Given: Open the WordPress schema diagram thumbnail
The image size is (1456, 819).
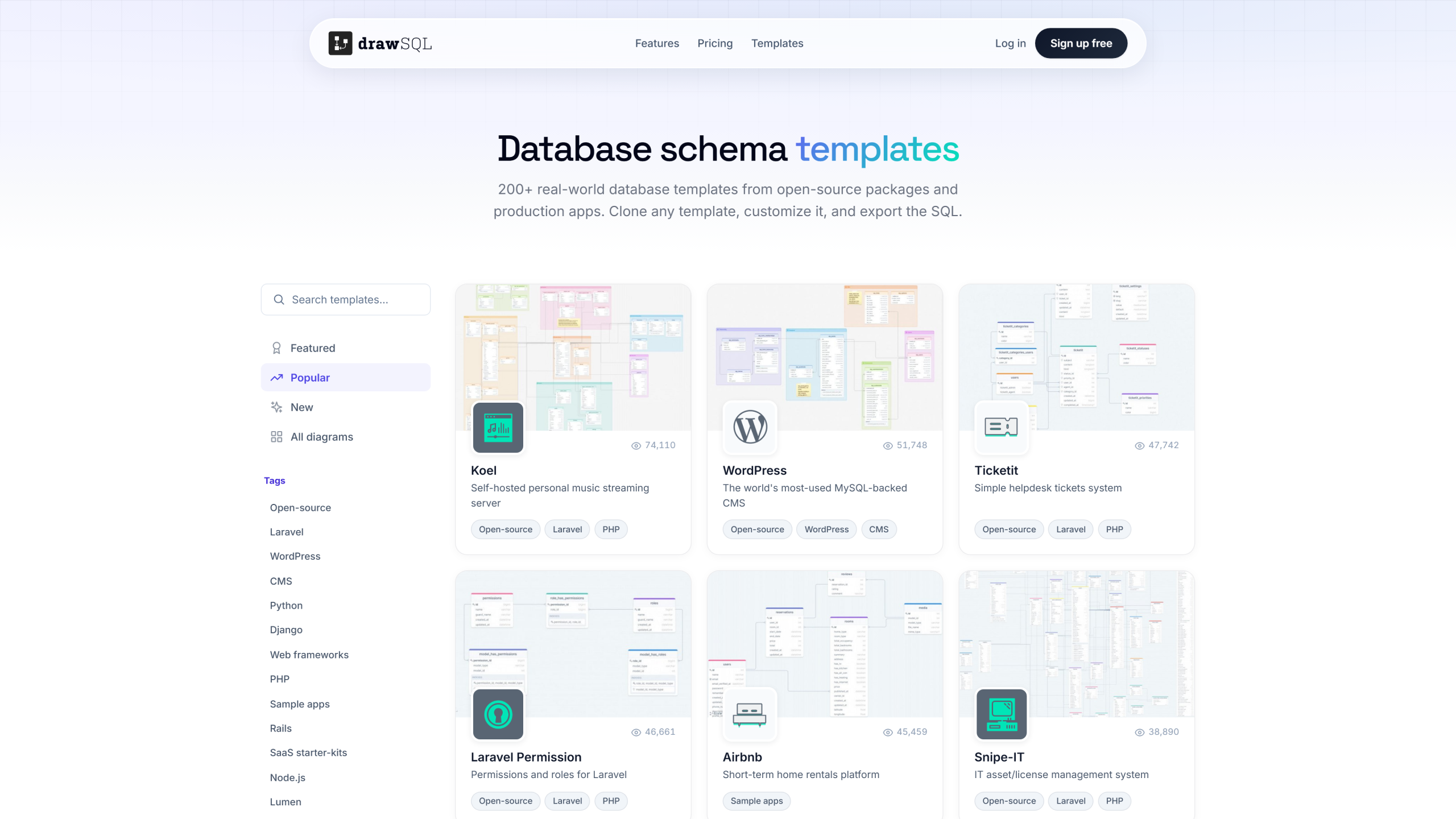Looking at the screenshot, I should (825, 357).
